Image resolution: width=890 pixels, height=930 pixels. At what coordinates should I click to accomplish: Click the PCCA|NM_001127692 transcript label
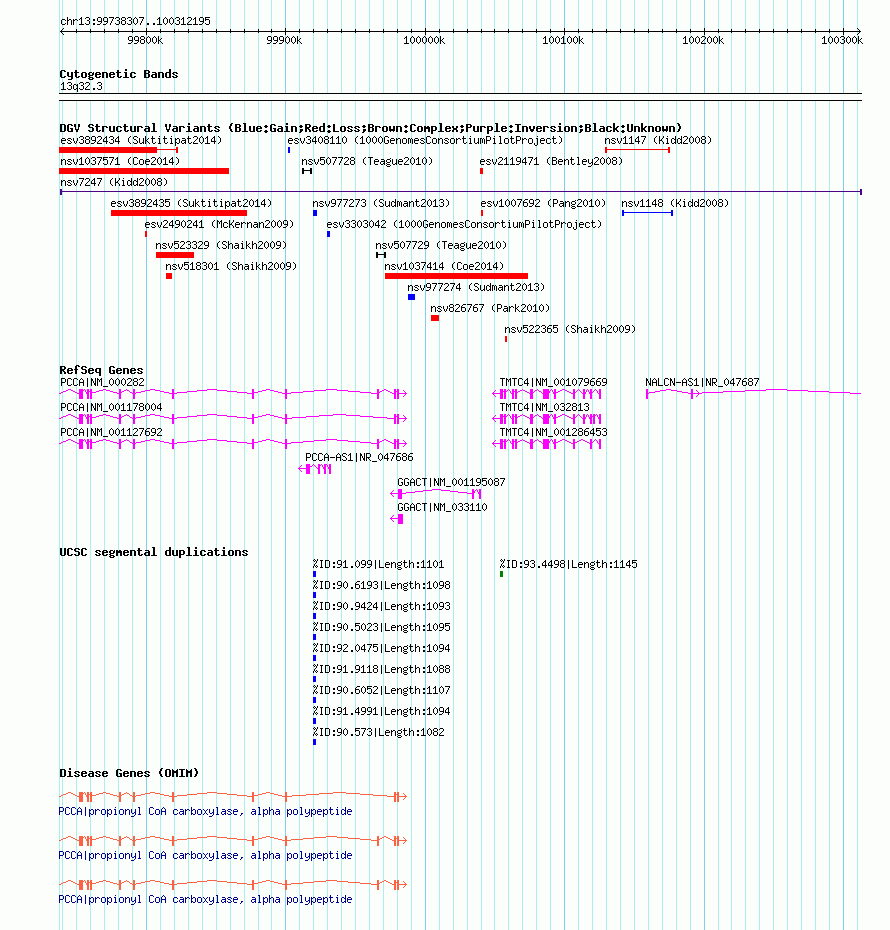[111, 433]
